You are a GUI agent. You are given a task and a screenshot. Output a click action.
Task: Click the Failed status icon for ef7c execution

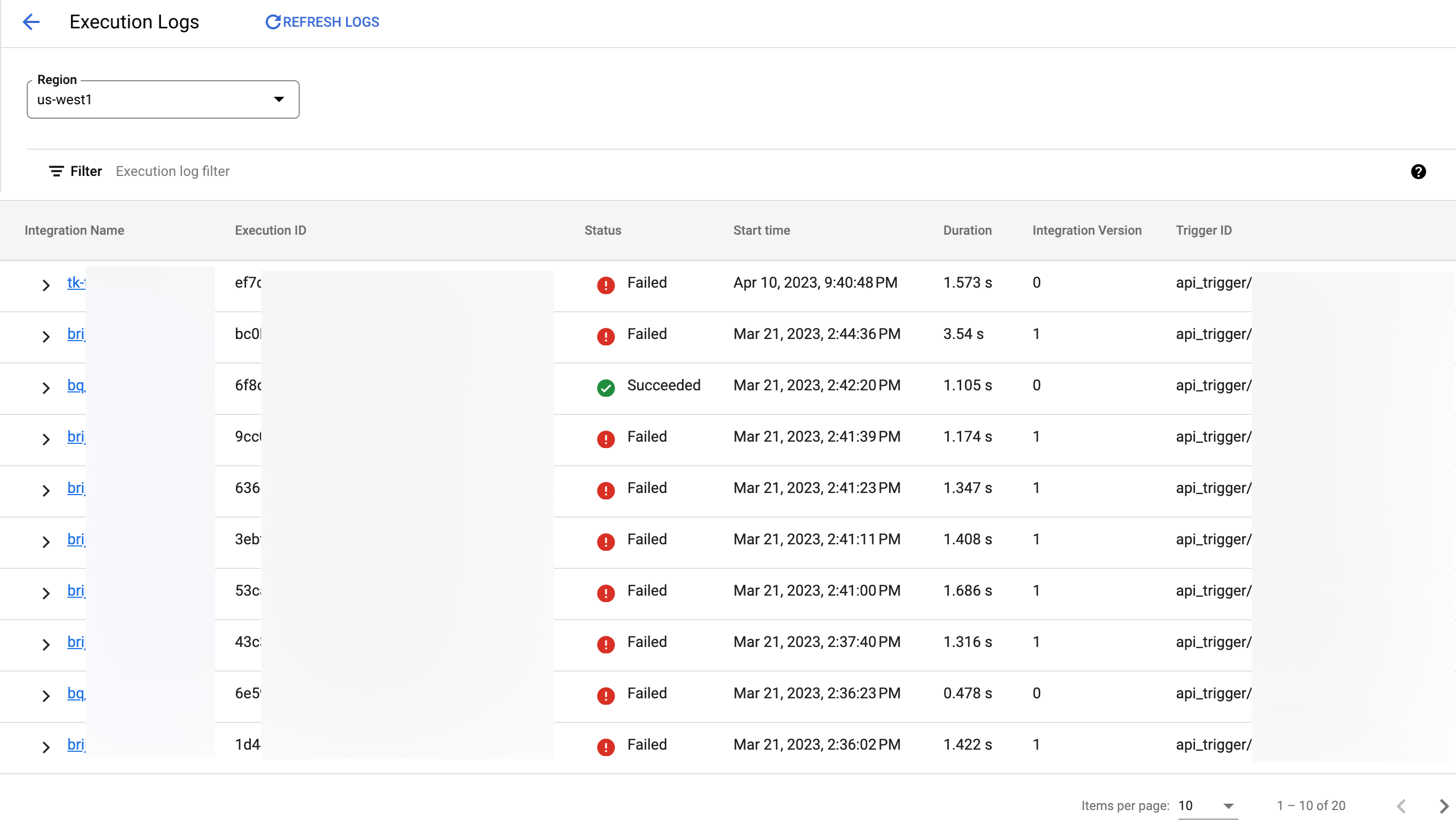pos(606,283)
